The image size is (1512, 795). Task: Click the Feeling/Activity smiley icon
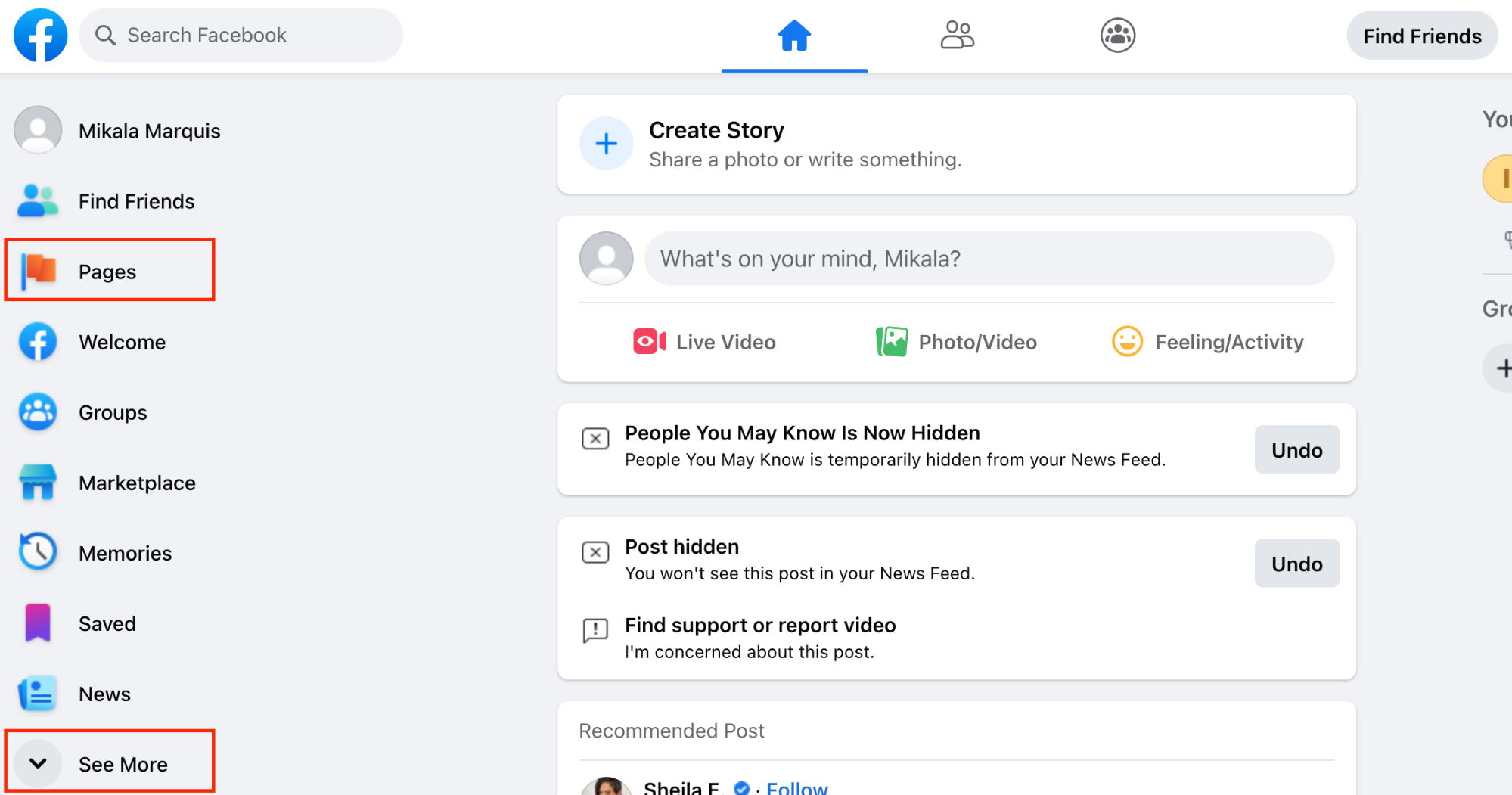1127,342
